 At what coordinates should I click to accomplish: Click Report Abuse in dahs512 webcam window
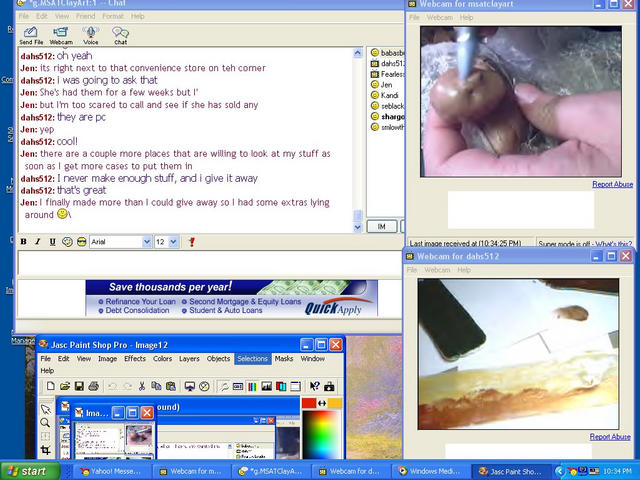coord(610,437)
